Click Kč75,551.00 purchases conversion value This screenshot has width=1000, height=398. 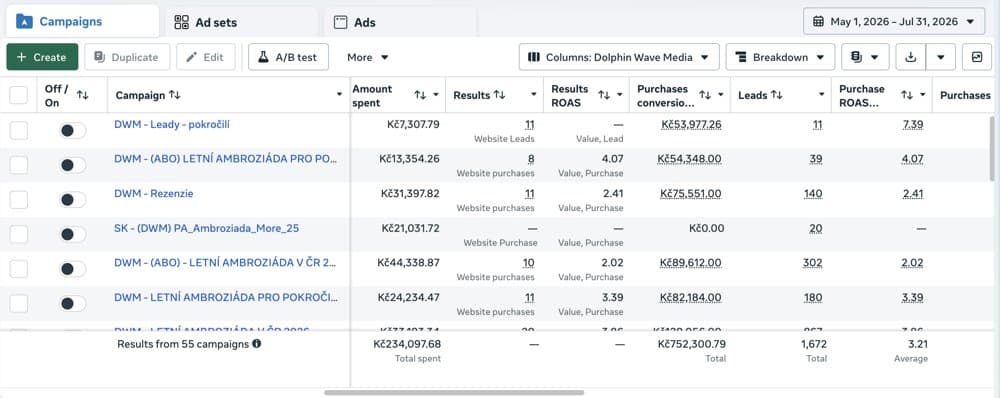tap(691, 193)
